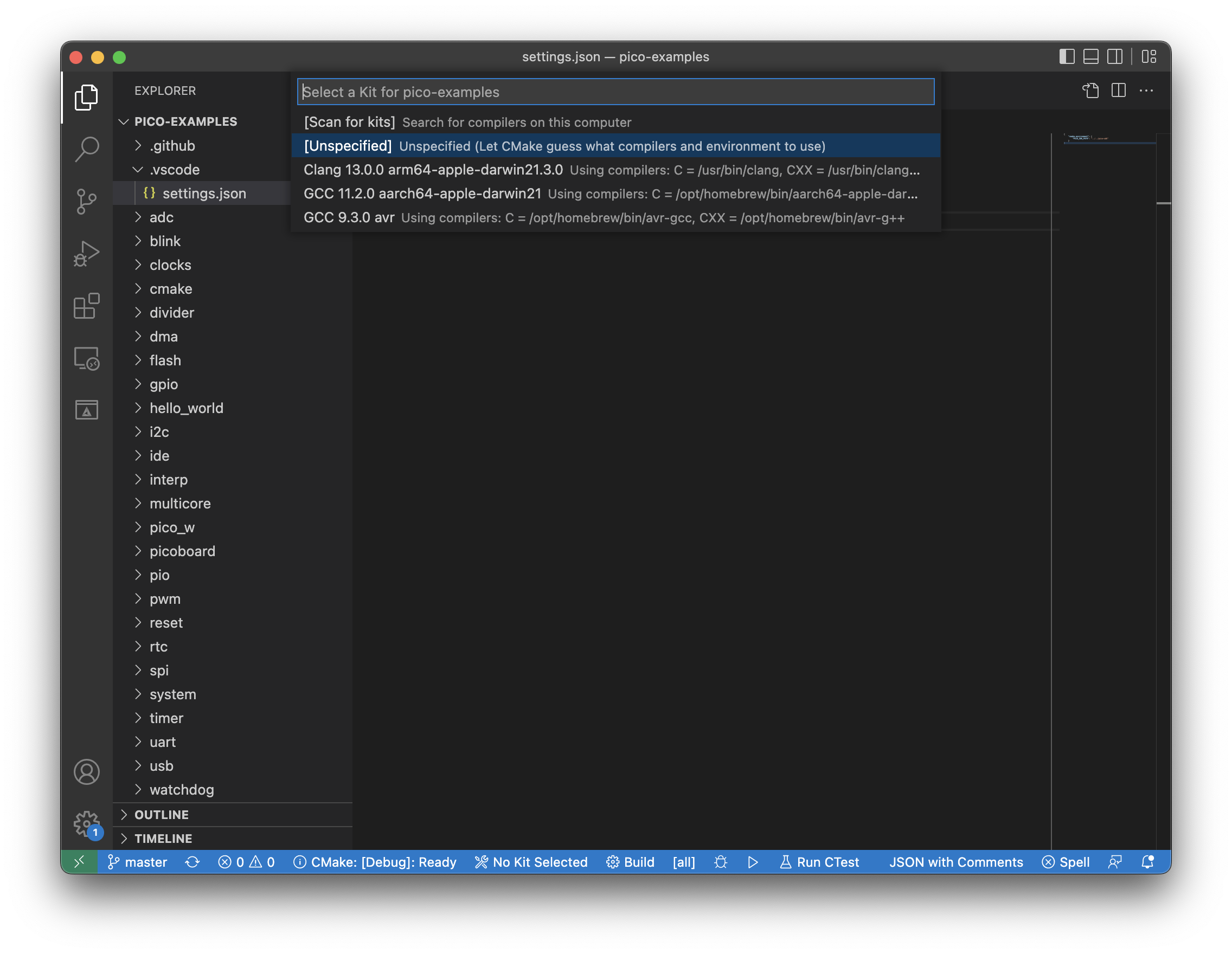This screenshot has width=1232, height=954.
Task: Click the Select a Kit input field
Action: coord(615,92)
